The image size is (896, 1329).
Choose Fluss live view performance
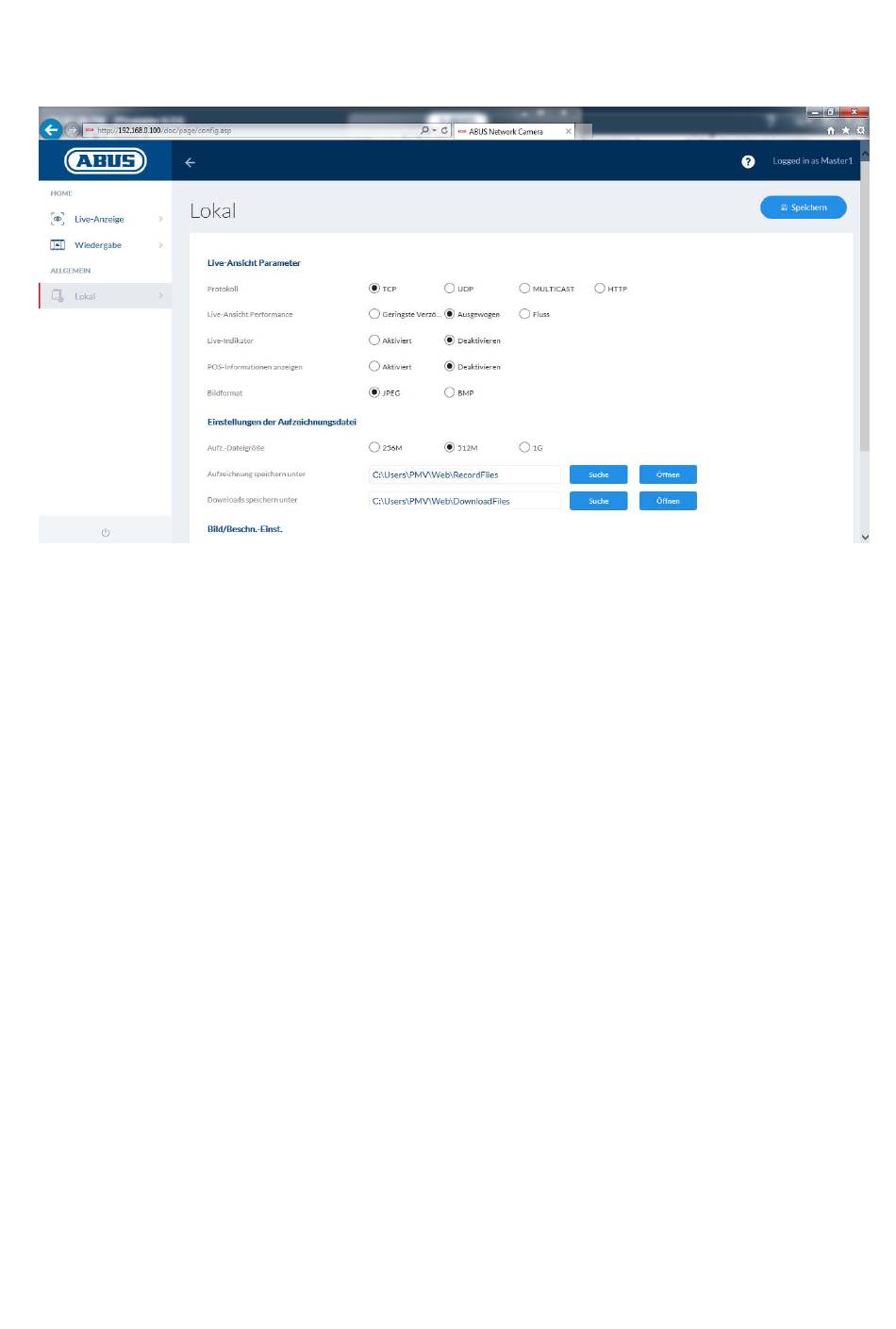(524, 314)
